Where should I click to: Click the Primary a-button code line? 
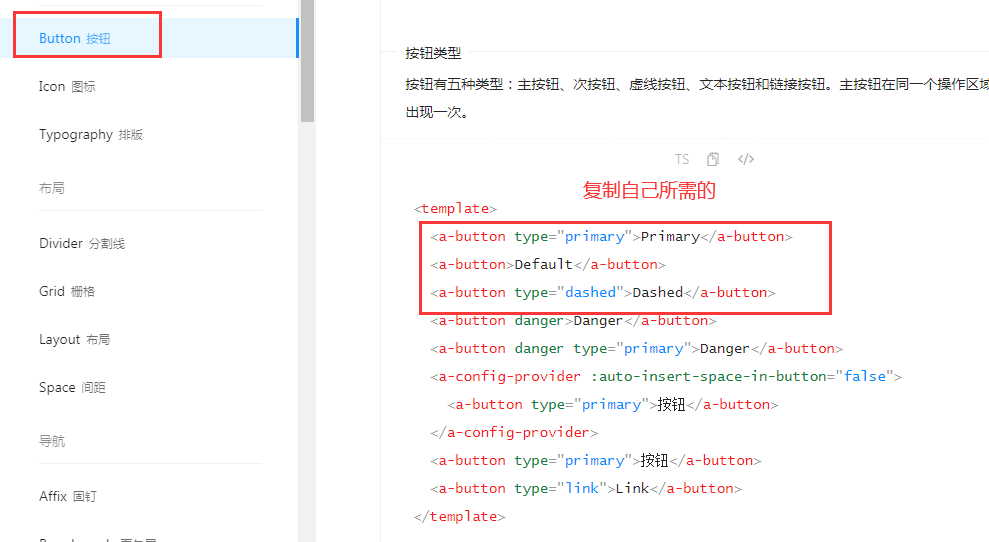pyautogui.click(x=611, y=237)
